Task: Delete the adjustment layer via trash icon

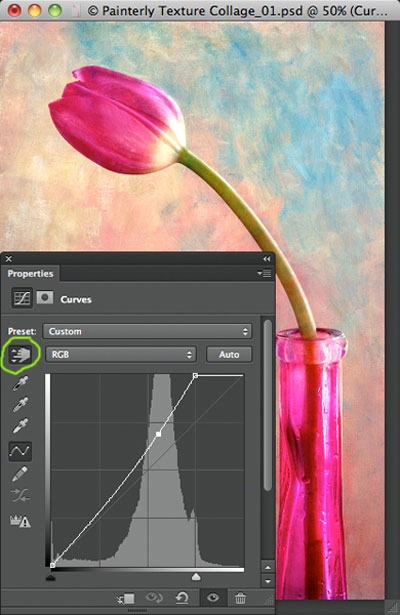Action: coord(240,598)
